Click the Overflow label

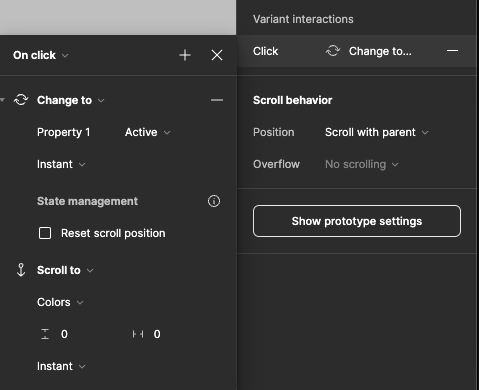(276, 164)
